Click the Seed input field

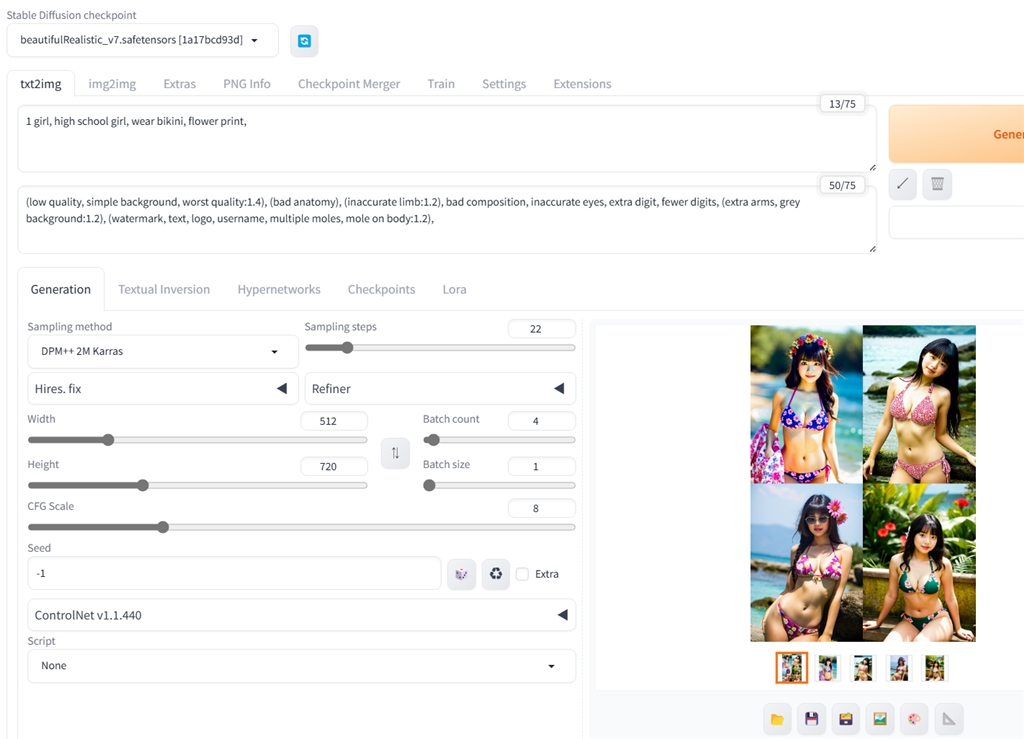(234, 574)
